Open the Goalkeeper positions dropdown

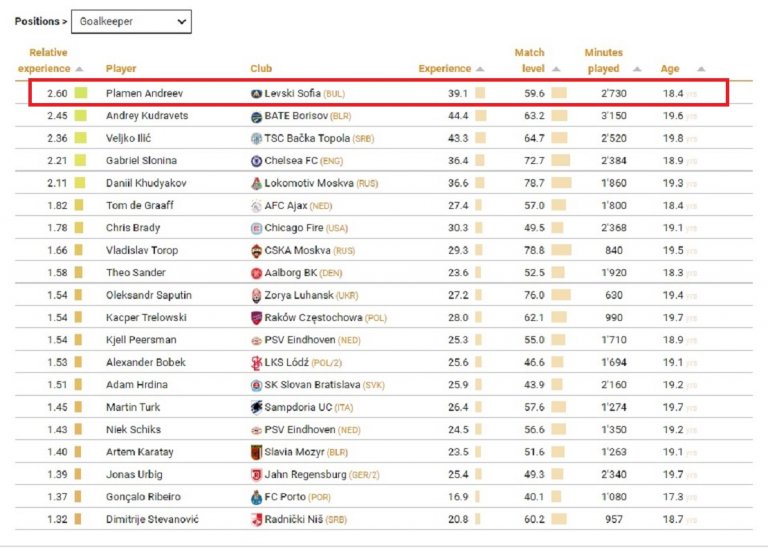(x=131, y=21)
